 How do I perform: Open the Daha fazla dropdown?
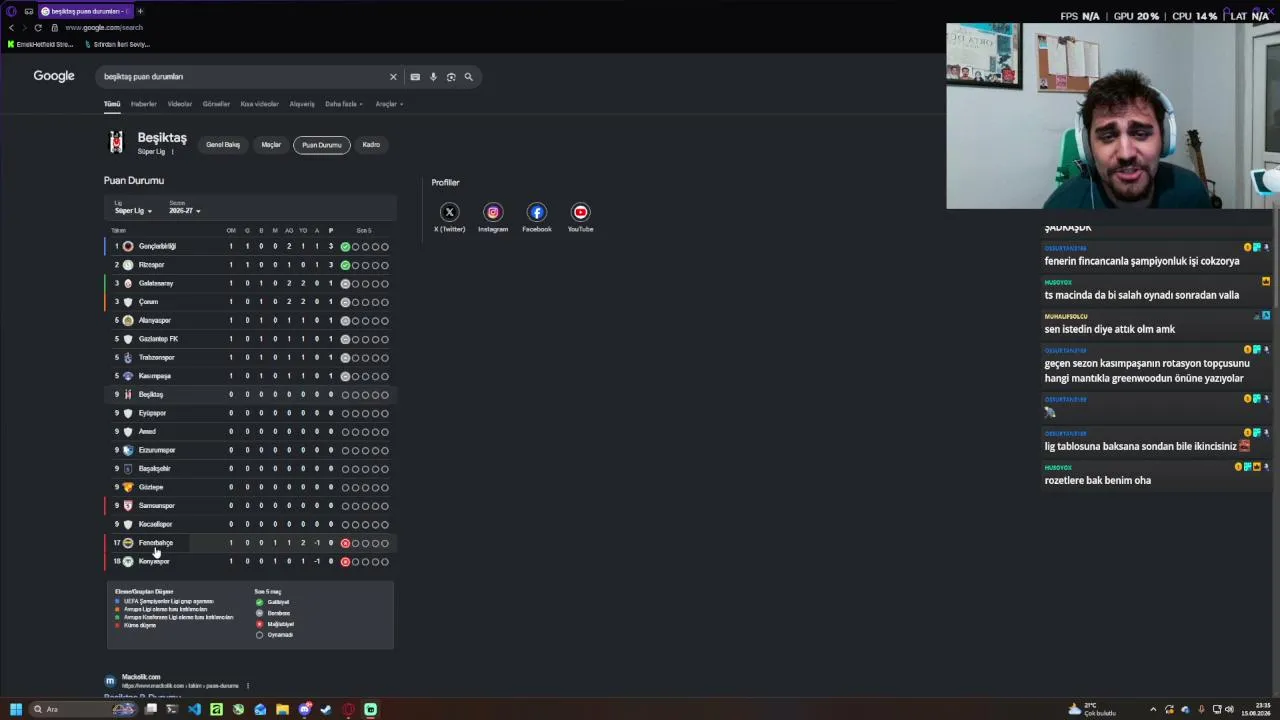344,104
